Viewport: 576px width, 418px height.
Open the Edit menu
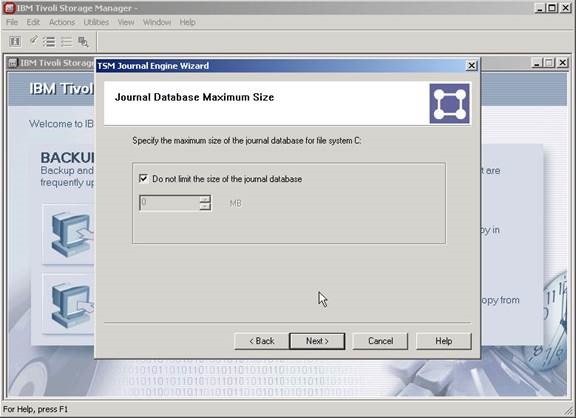[33, 22]
